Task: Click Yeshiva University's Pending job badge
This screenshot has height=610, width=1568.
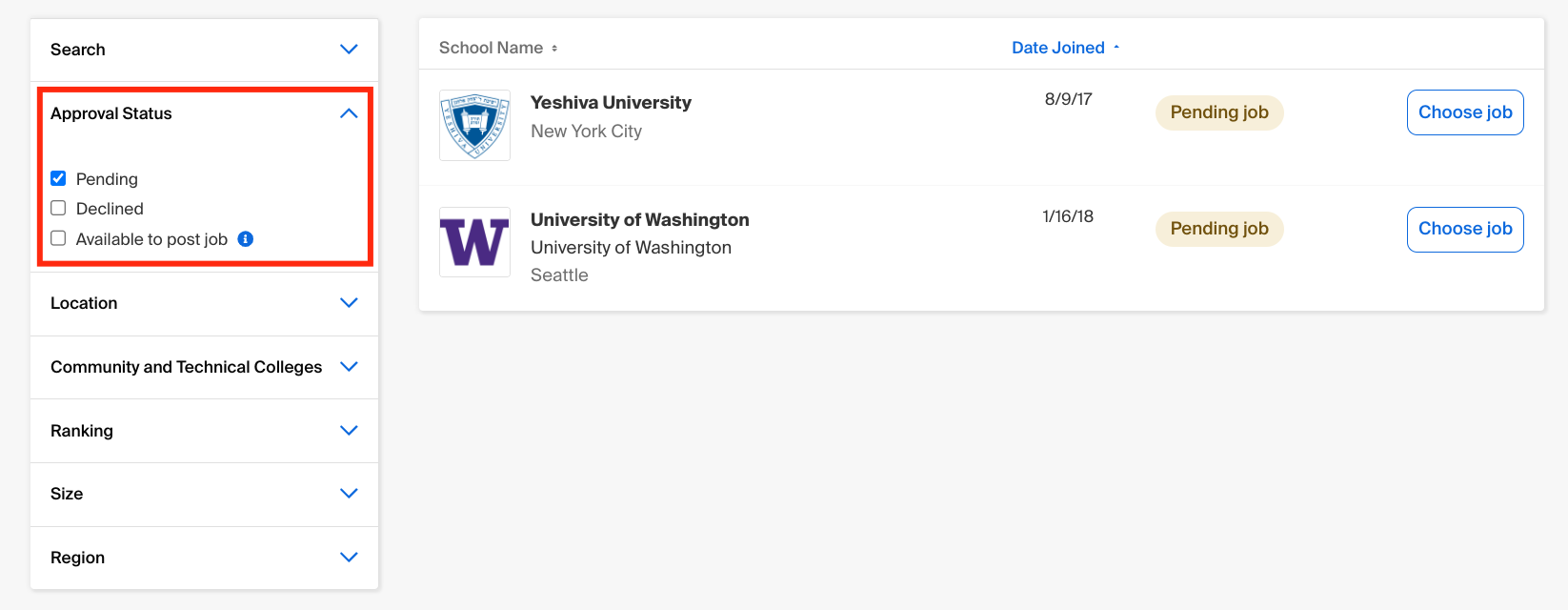Action: [1219, 112]
